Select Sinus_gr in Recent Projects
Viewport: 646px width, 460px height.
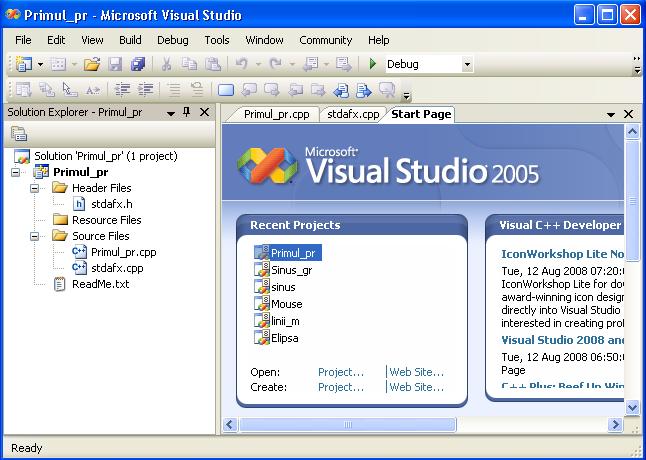tap(291, 270)
